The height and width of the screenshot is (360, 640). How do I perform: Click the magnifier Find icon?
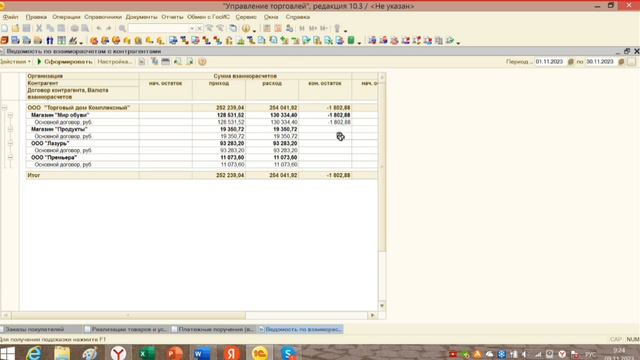tap(122, 28)
